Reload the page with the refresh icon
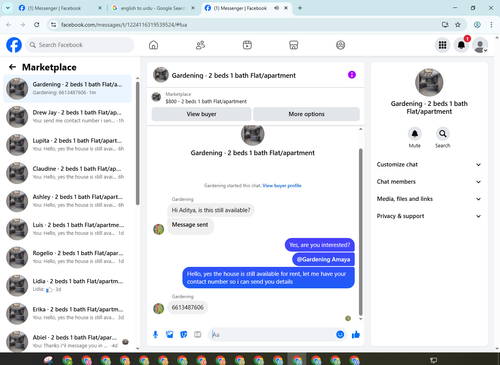 (37, 25)
